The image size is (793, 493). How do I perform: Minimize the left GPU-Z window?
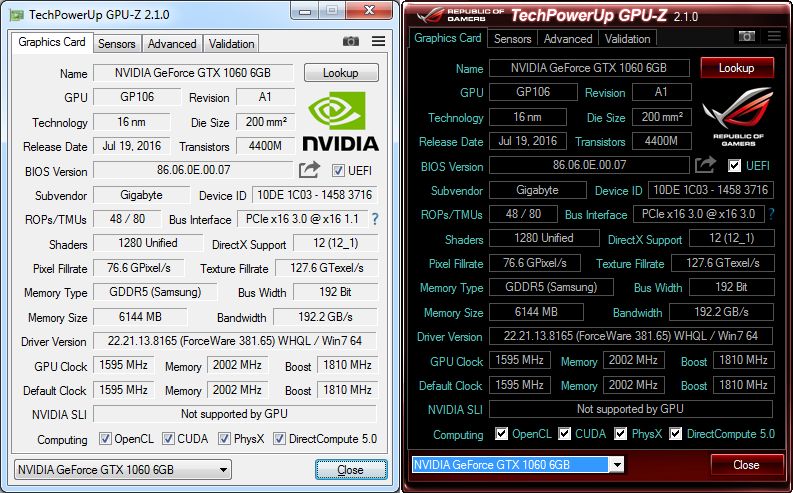(x=305, y=11)
